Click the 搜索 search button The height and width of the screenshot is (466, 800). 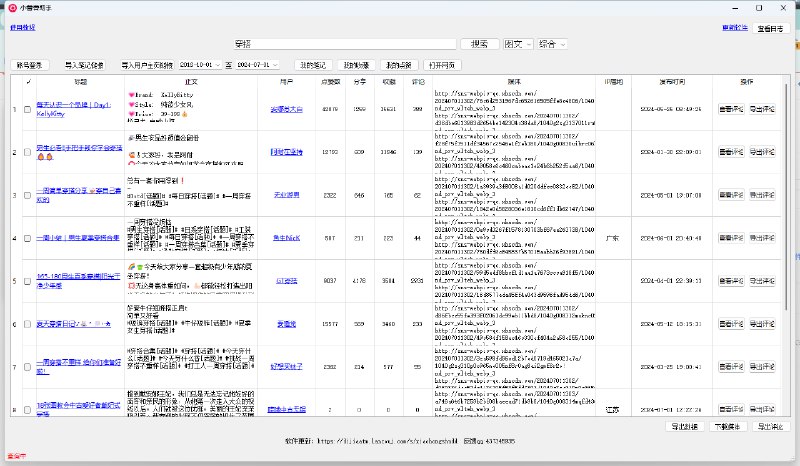[x=479, y=44]
